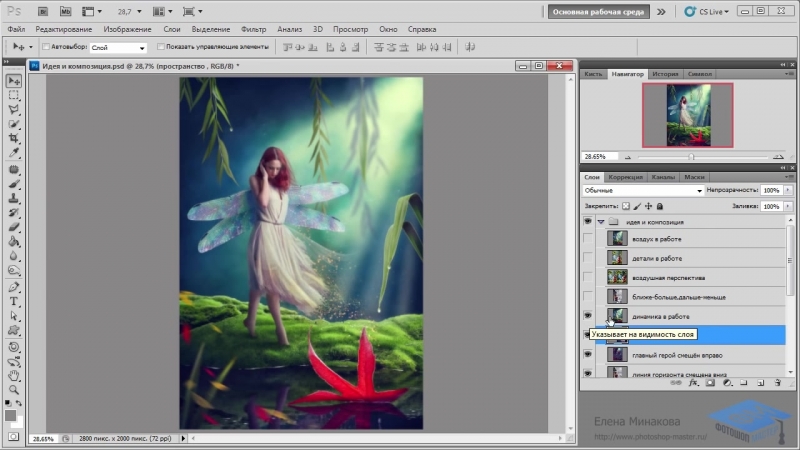Screen dimensions: 800x450
Task: Click the Основная рабочая среда workspace button
Action: 598,11
